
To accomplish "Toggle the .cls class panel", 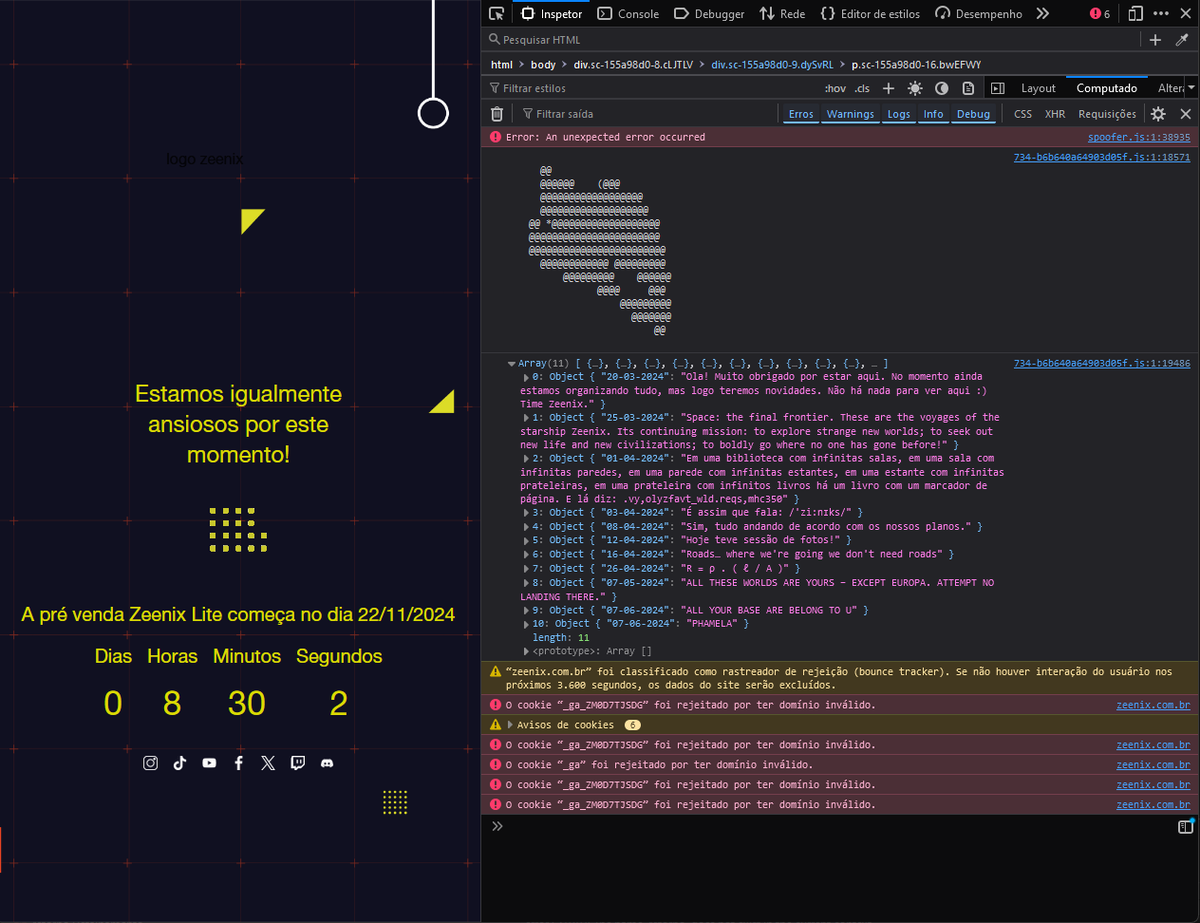I will [862, 88].
